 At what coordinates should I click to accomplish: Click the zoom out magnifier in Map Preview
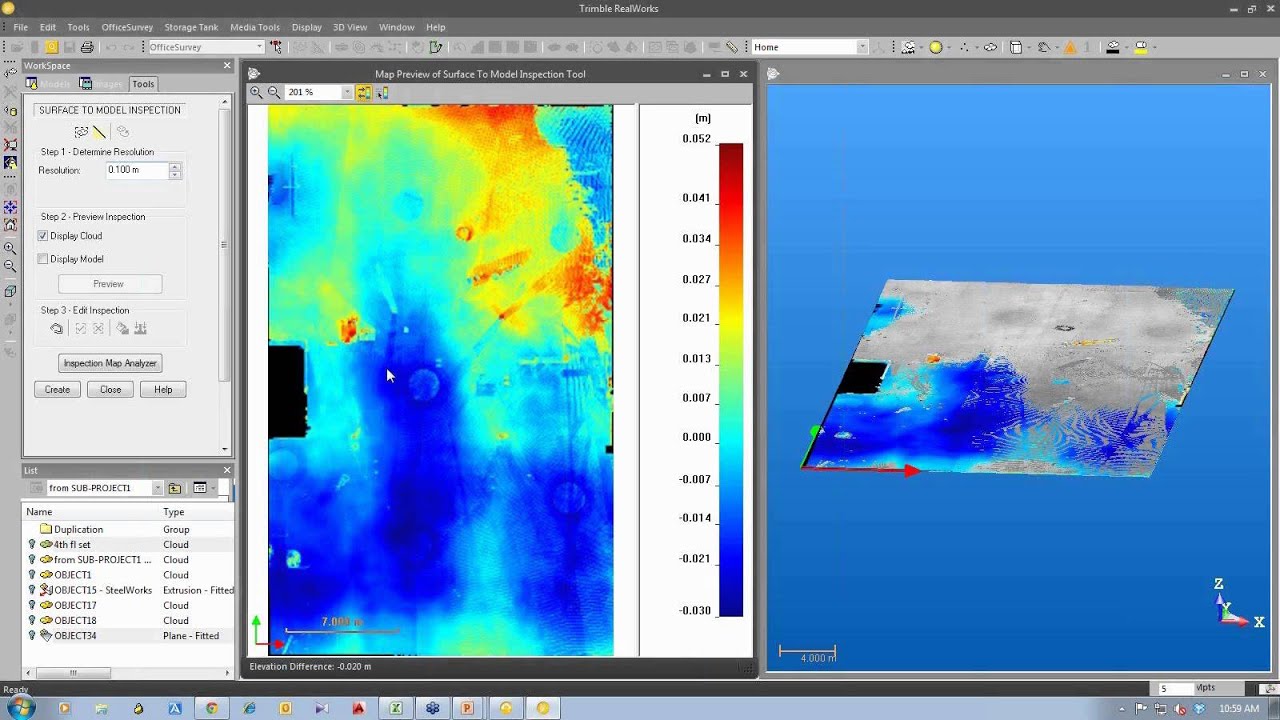tap(273, 92)
